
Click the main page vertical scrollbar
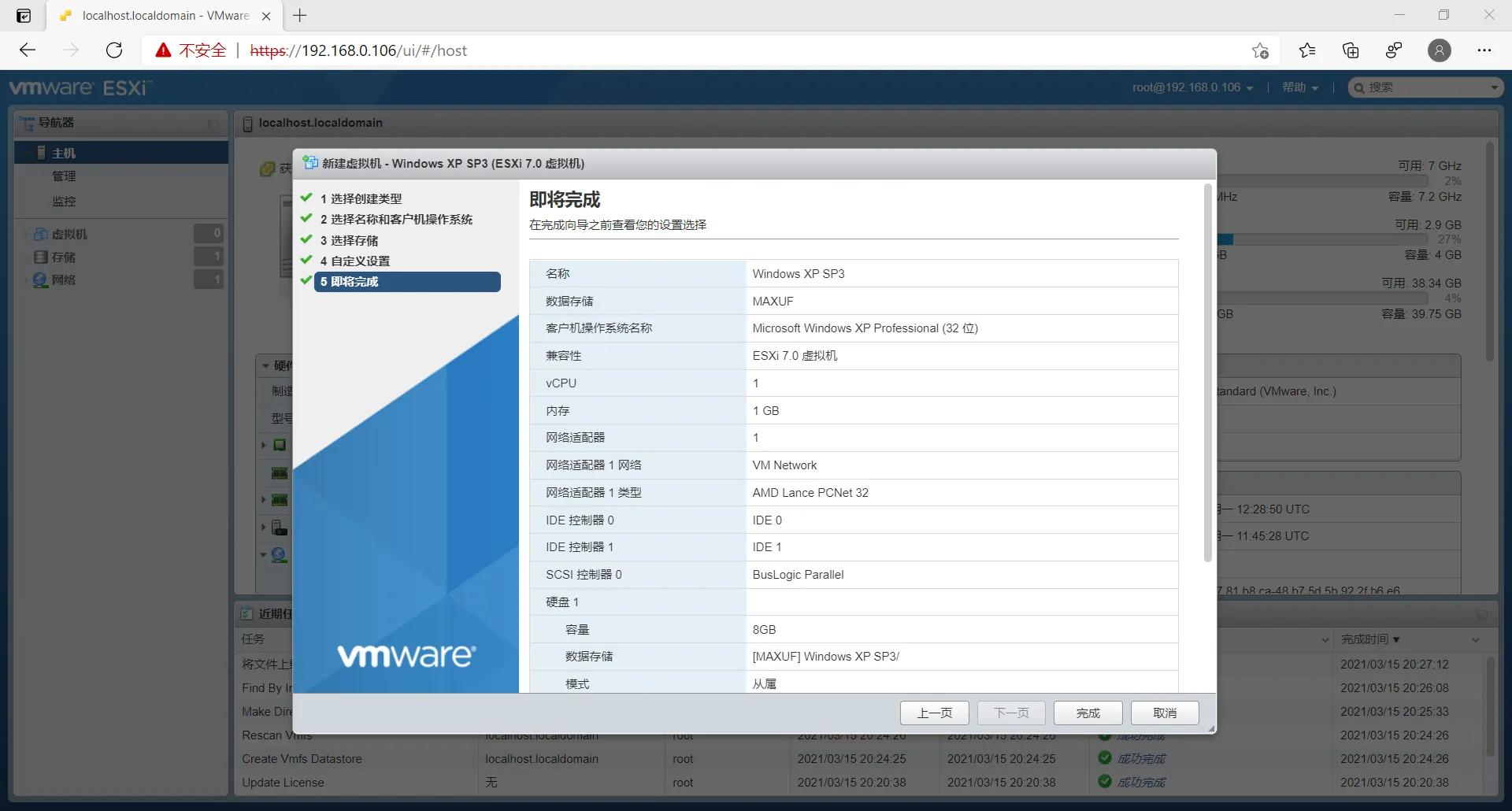tap(1489, 252)
